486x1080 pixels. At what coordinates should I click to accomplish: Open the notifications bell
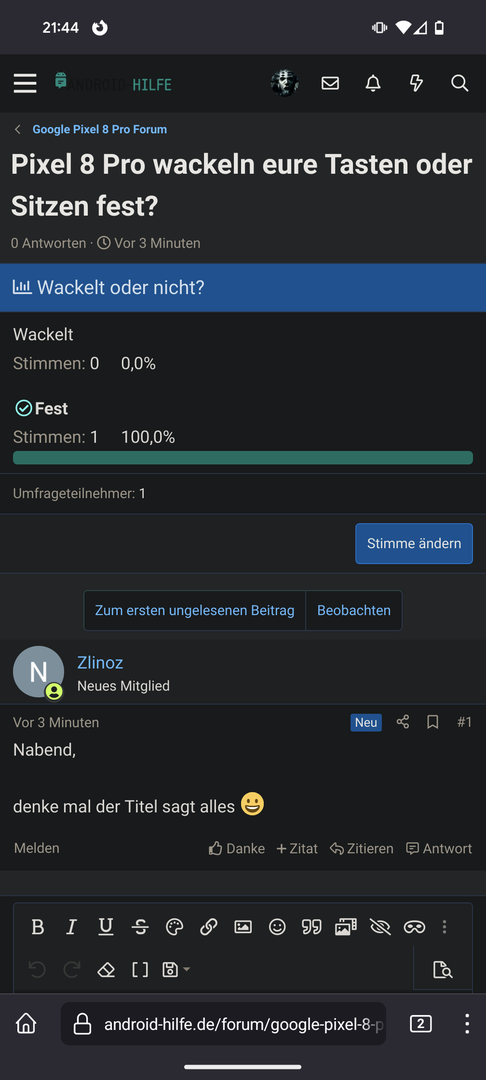373,83
